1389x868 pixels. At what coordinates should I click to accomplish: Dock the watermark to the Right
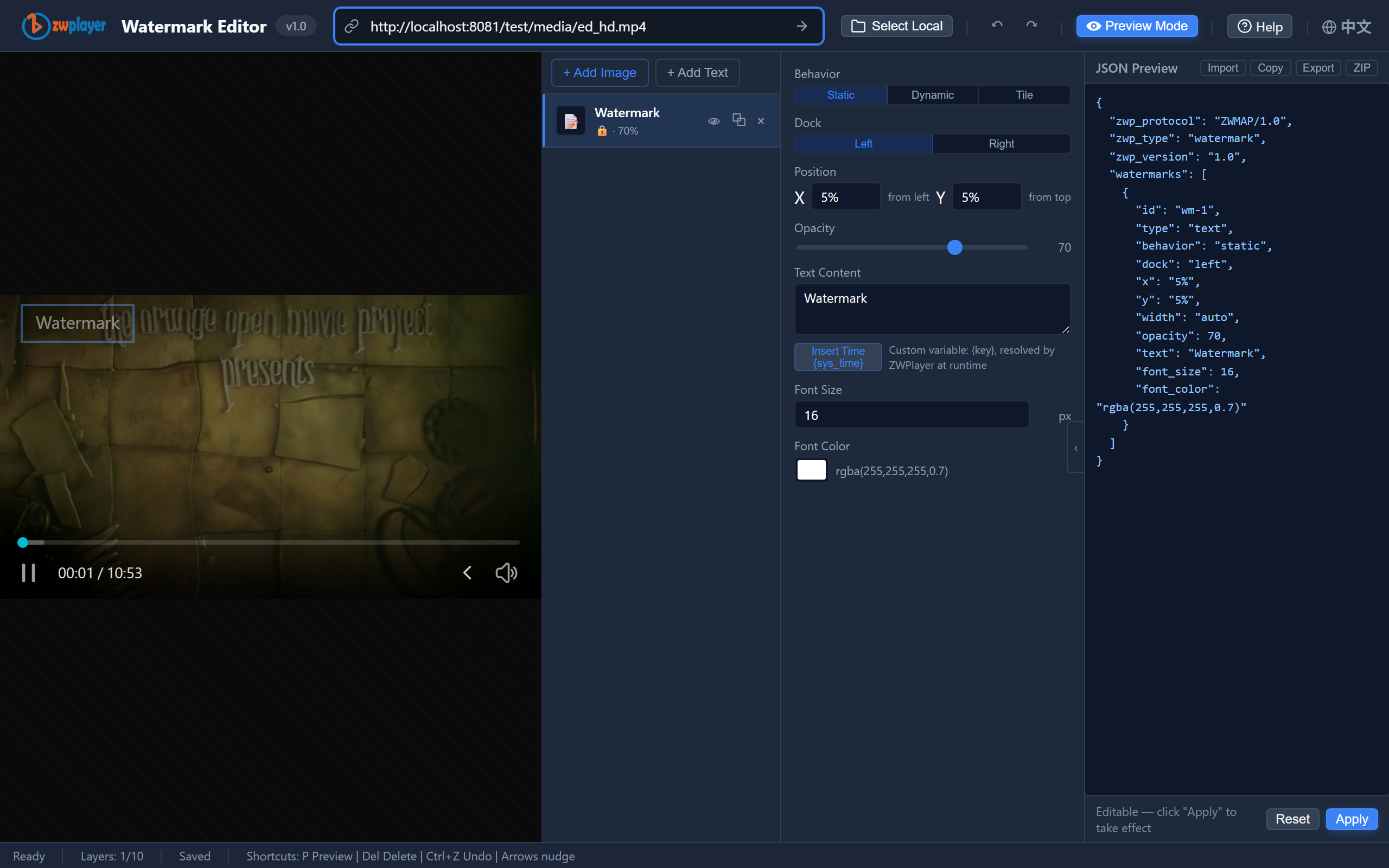click(x=1001, y=144)
